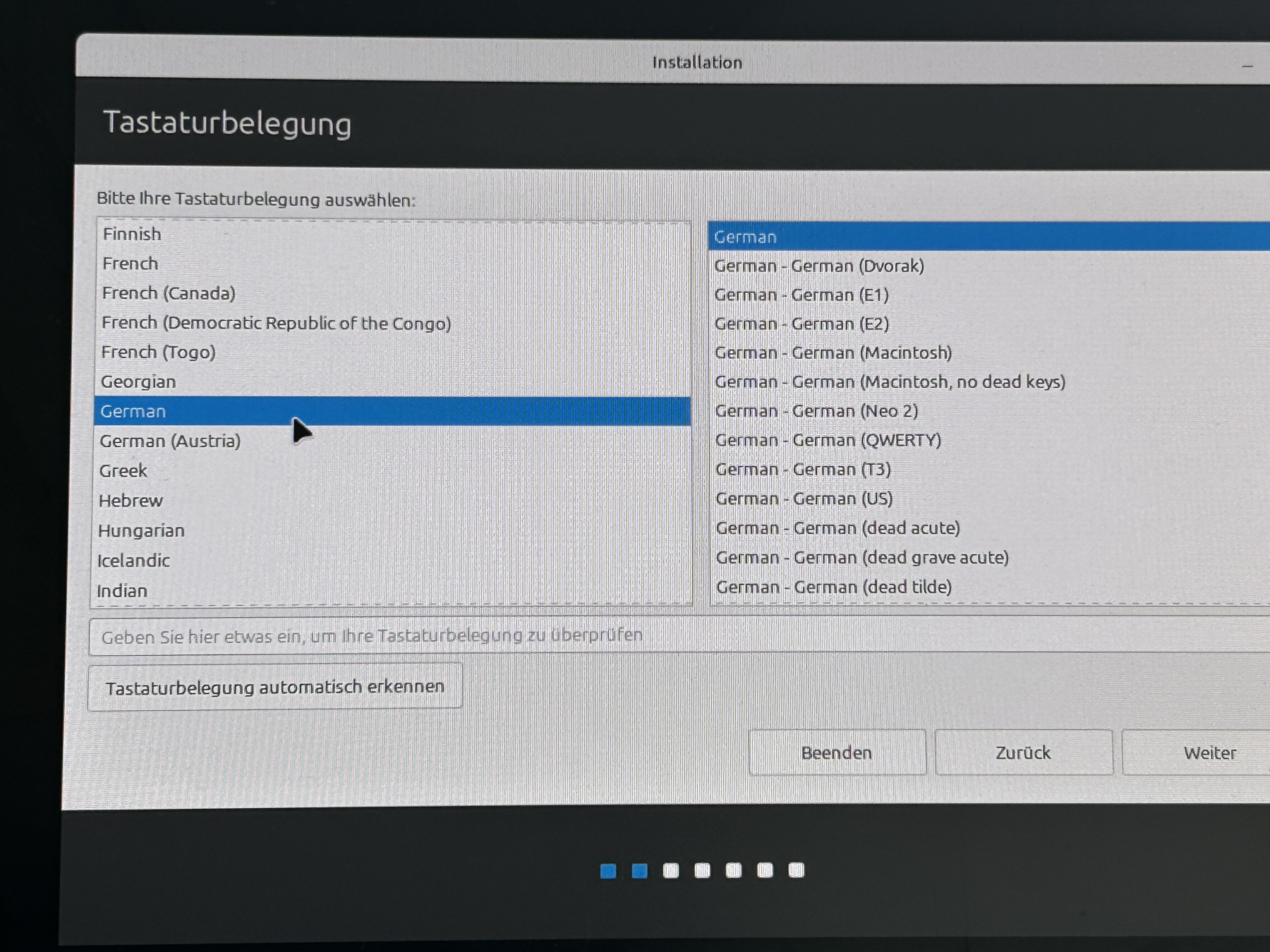This screenshot has width=1270, height=952.
Task: Minimize the Installation window
Action: [x=1247, y=66]
